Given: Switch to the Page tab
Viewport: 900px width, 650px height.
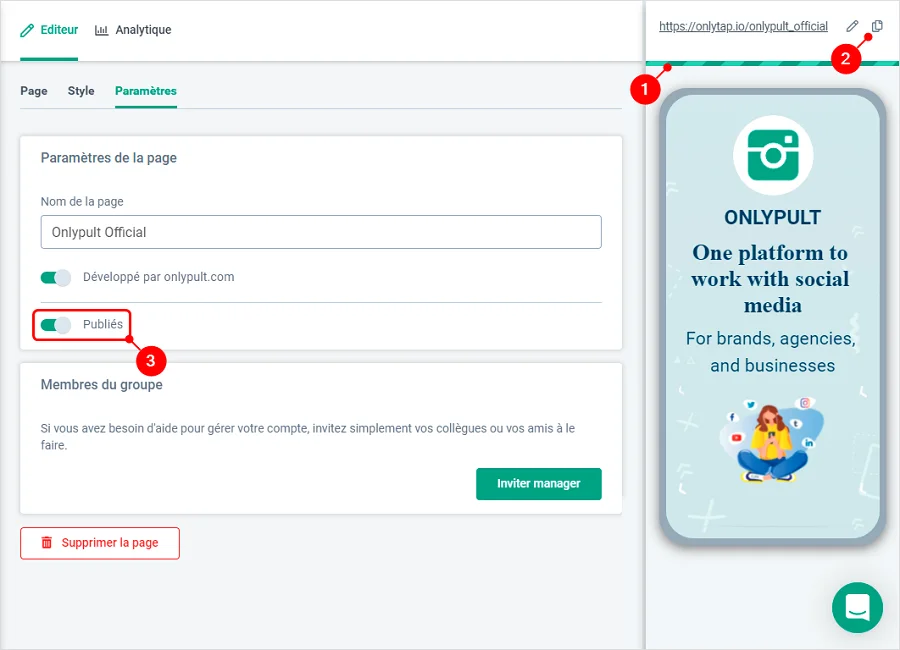Looking at the screenshot, I should tap(34, 91).
